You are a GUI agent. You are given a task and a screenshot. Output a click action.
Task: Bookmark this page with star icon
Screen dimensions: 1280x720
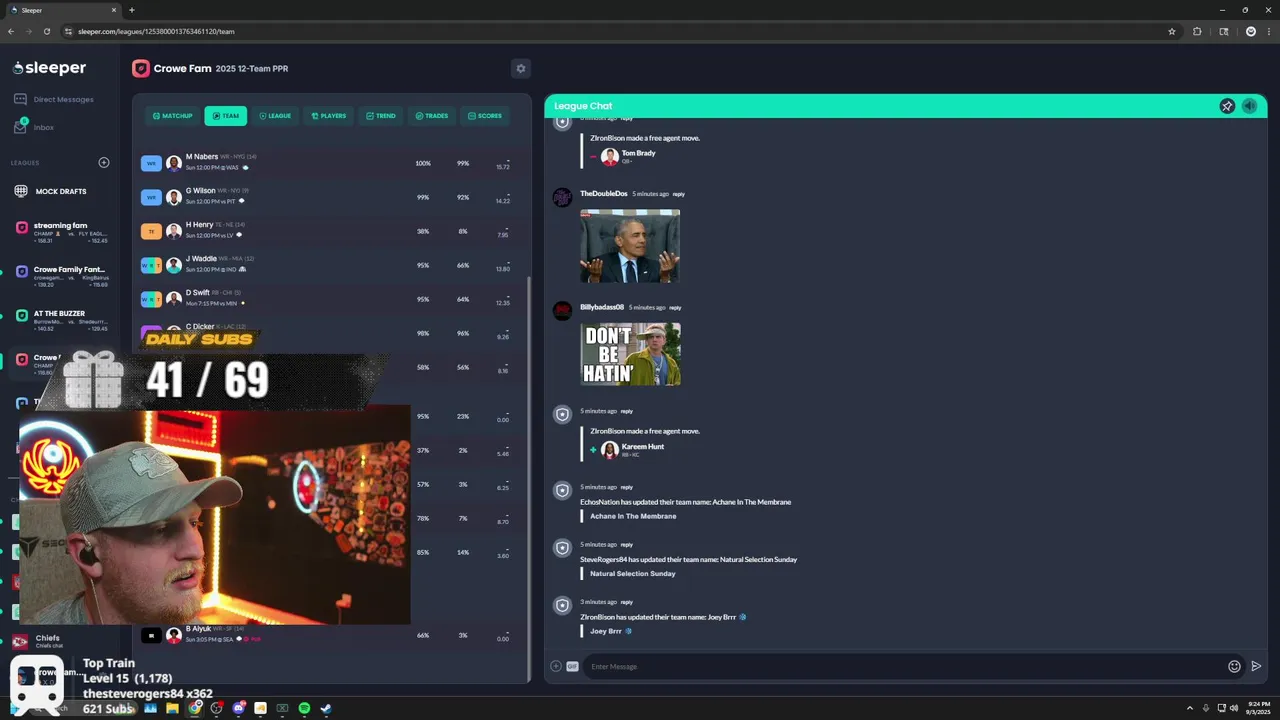click(x=1172, y=31)
